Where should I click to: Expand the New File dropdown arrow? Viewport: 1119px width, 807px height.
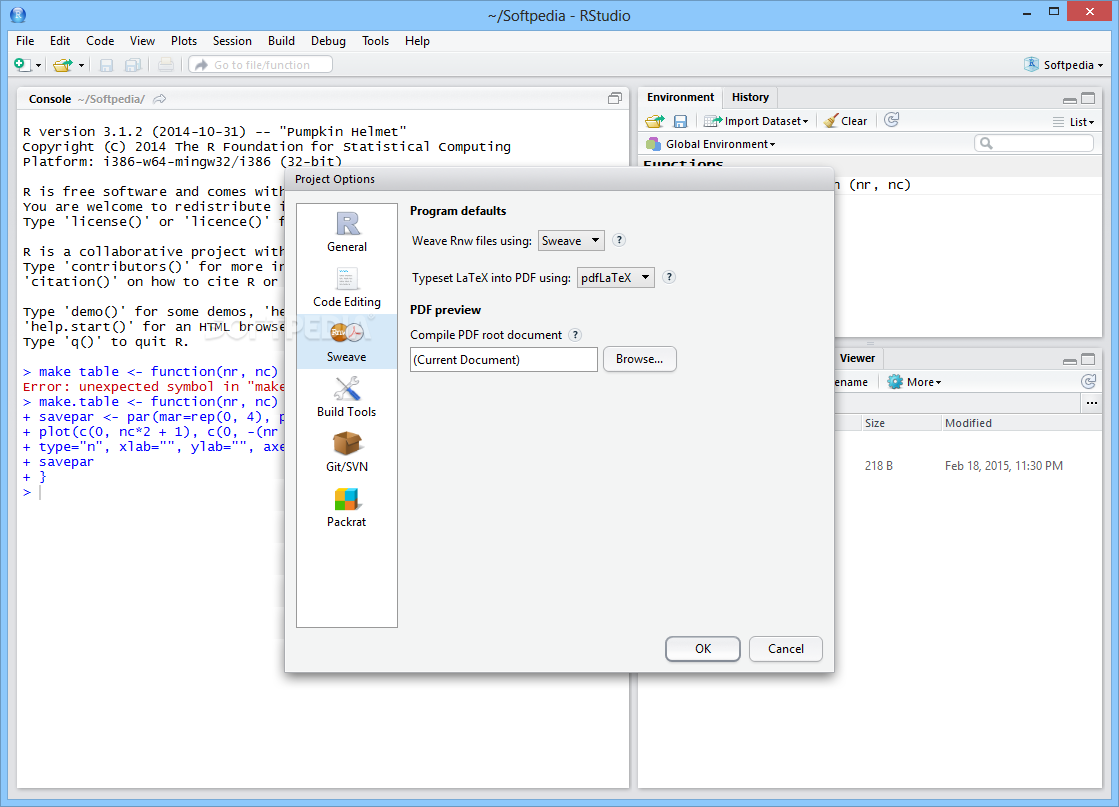[x=38, y=66]
